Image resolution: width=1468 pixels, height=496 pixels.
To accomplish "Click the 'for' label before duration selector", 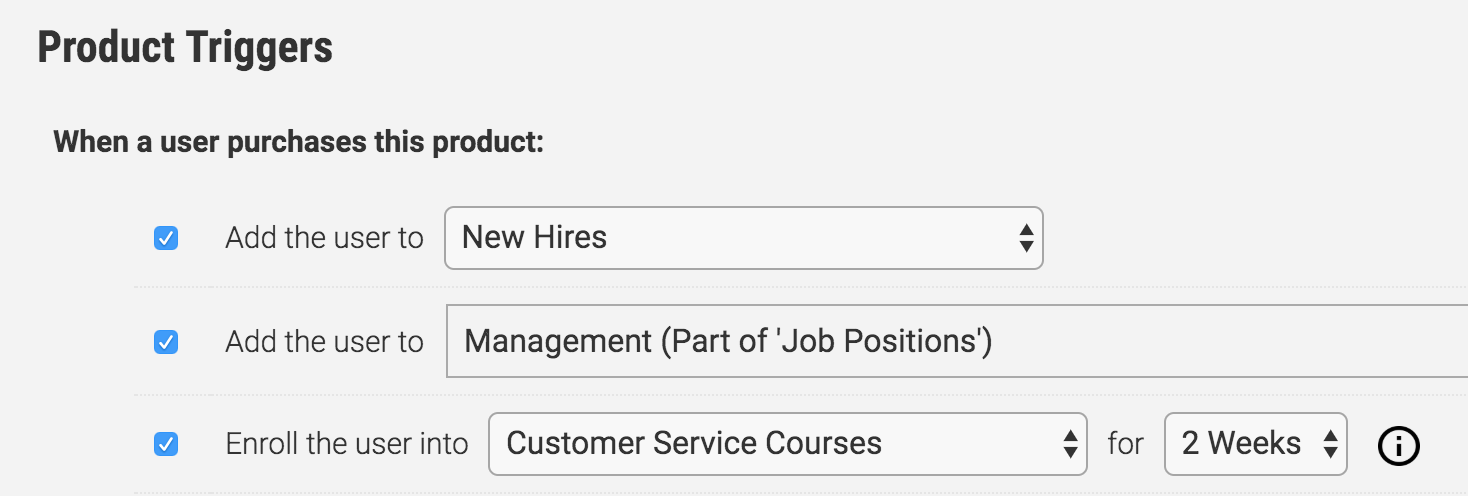I will coord(1125,444).
